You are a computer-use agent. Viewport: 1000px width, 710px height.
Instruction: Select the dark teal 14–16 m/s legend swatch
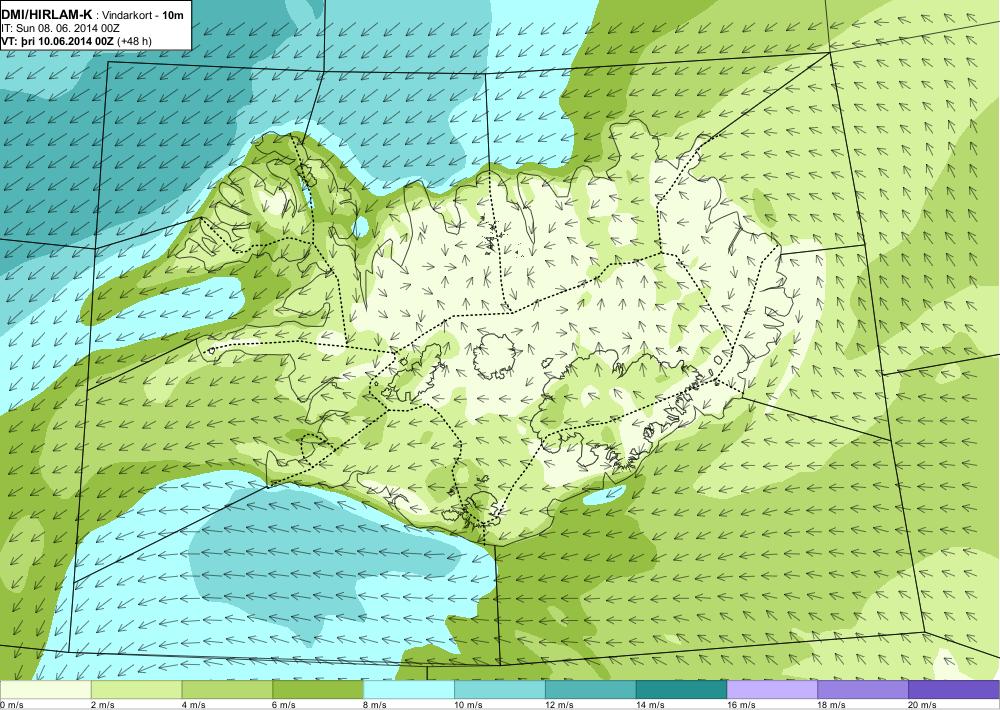[x=681, y=690]
